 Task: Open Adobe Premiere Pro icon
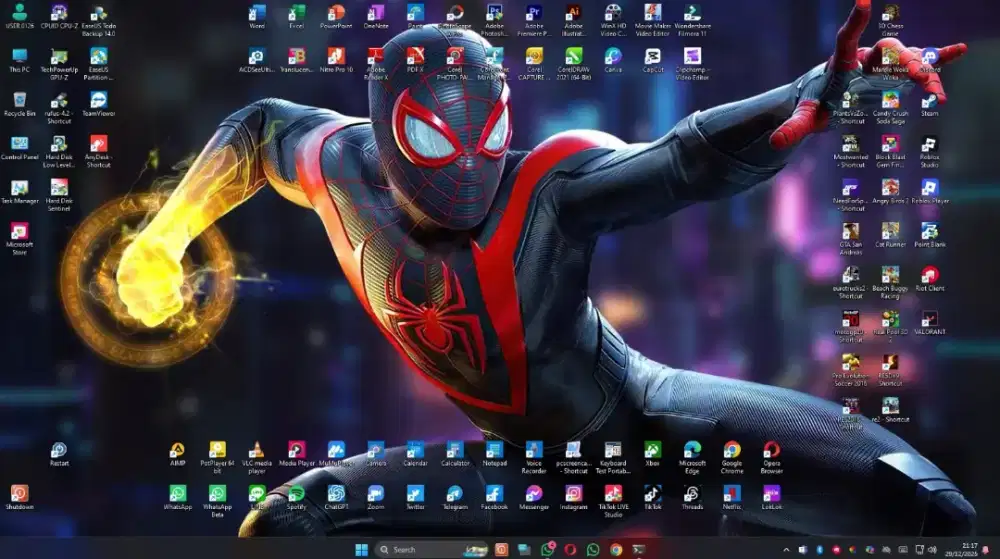534,13
